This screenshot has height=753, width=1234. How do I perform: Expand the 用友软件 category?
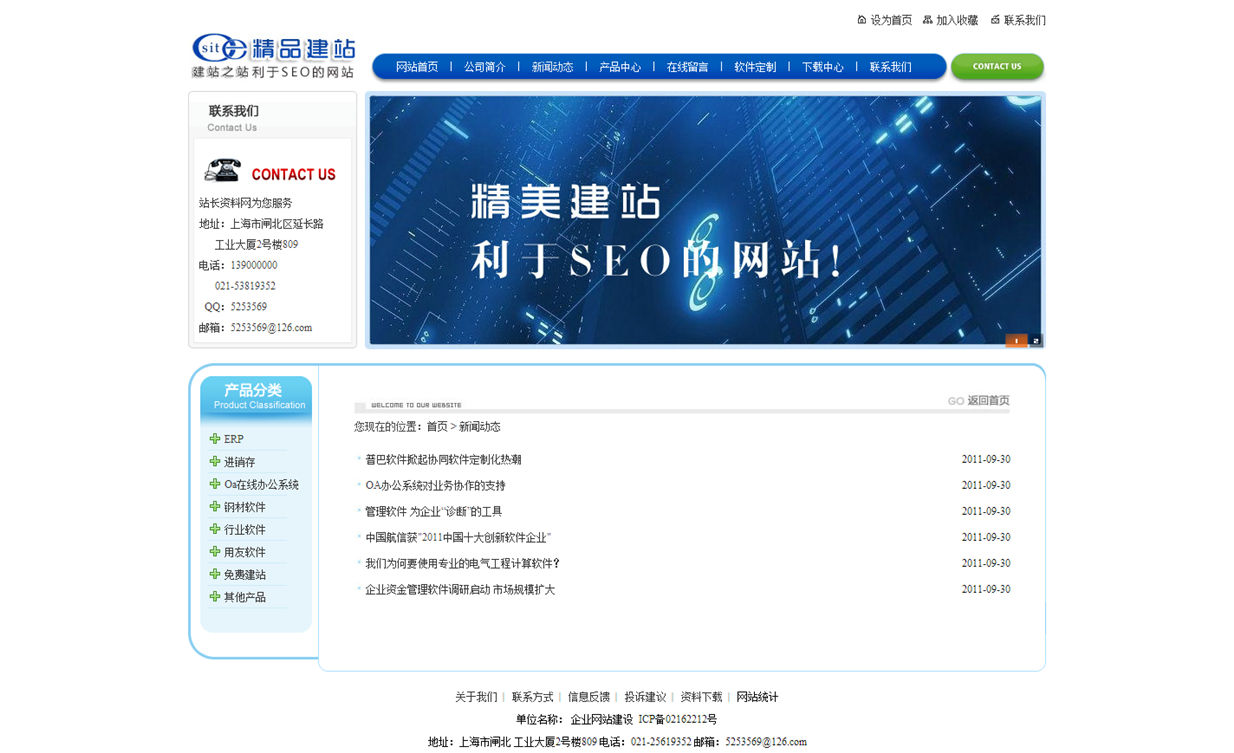pos(244,552)
